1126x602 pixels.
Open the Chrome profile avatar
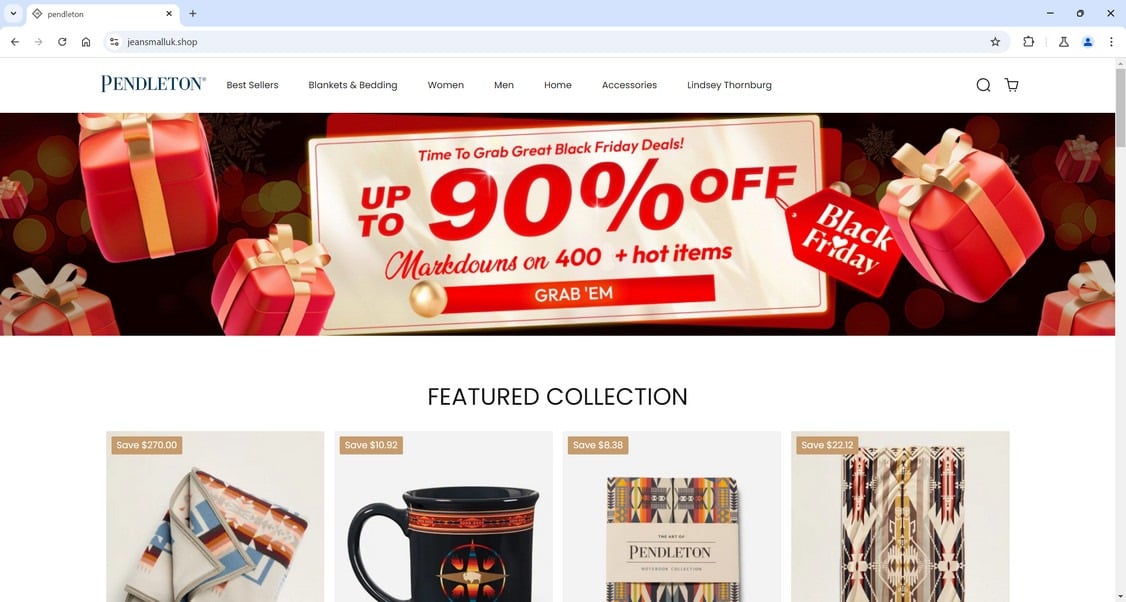click(x=1087, y=42)
